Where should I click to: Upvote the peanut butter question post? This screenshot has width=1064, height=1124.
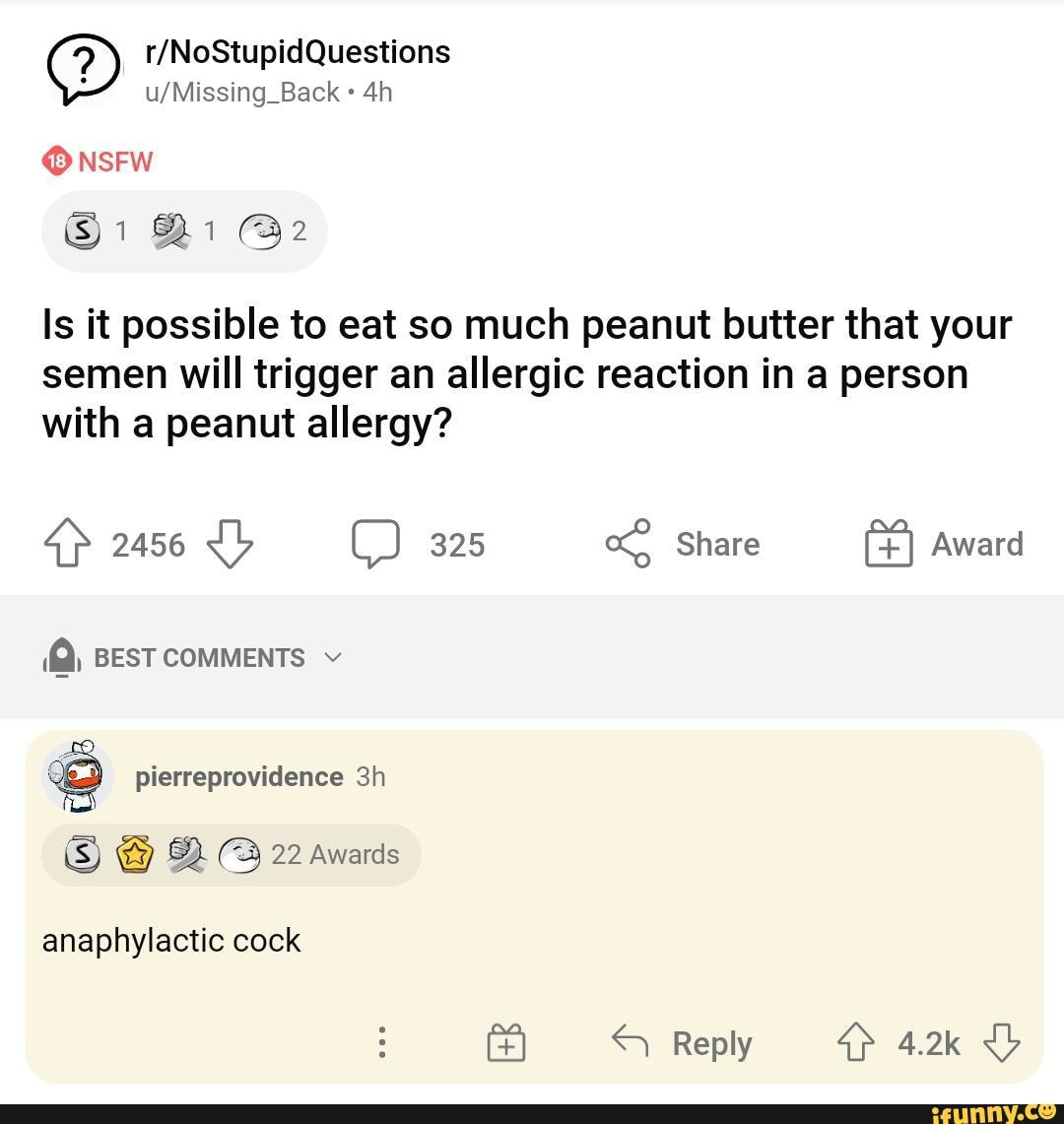click(x=65, y=543)
